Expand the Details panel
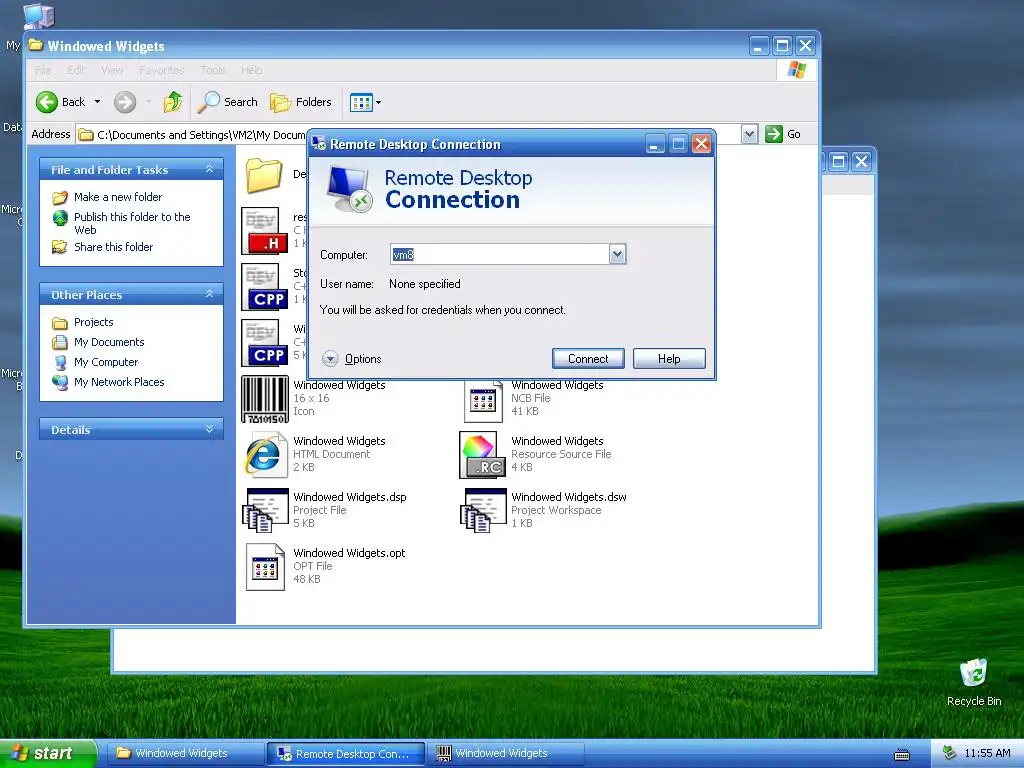Viewport: 1024px width, 768px height. (x=210, y=429)
